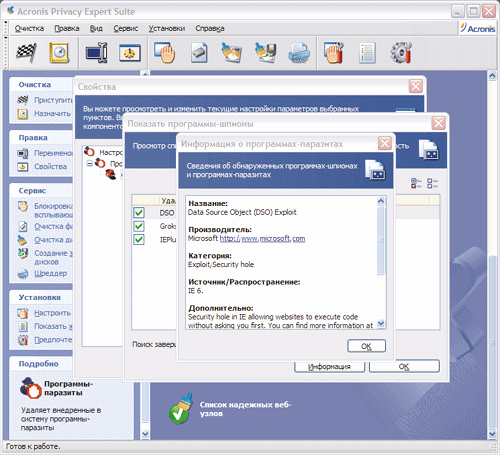Screen dimensions: 500x455
Task: Click the brush folder cleanup toolbar icon
Action: [x=232, y=53]
